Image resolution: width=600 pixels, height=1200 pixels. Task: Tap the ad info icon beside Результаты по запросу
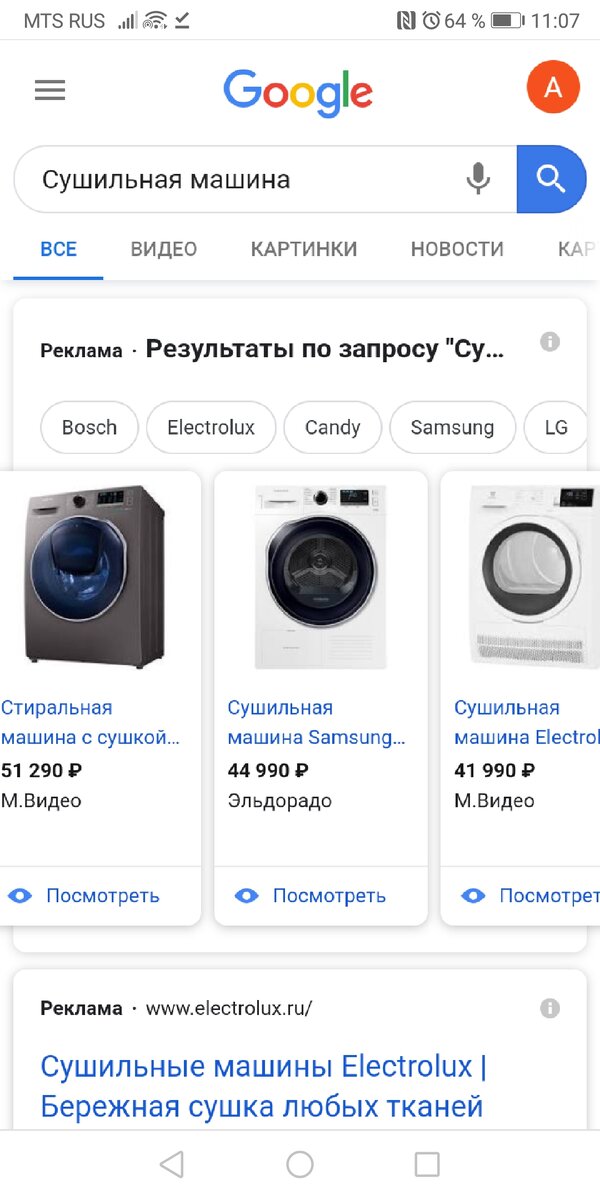click(x=549, y=340)
